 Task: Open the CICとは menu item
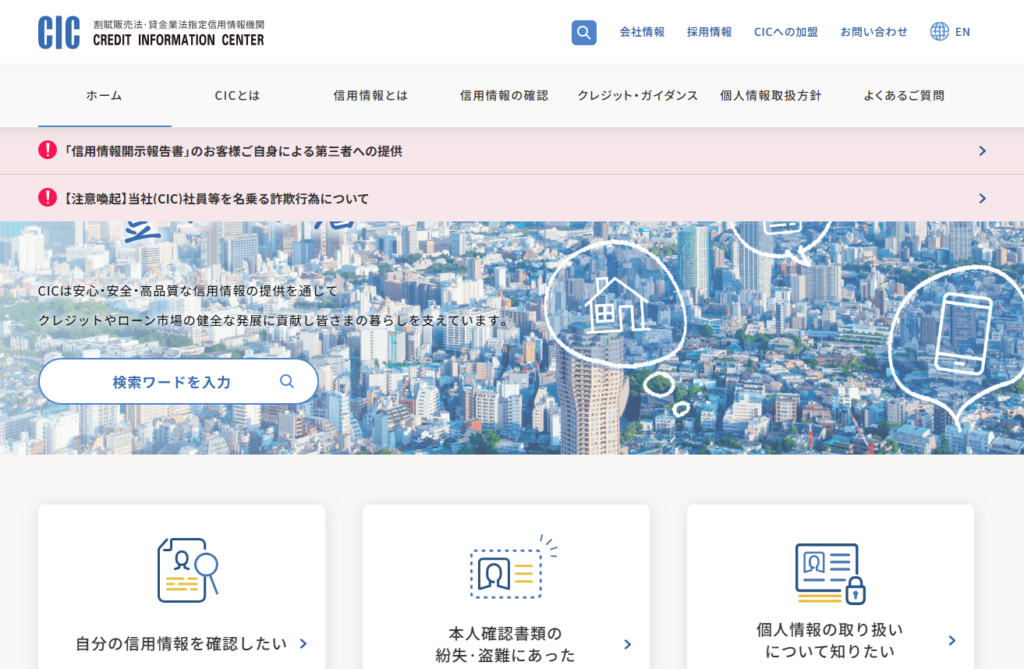[x=237, y=96]
